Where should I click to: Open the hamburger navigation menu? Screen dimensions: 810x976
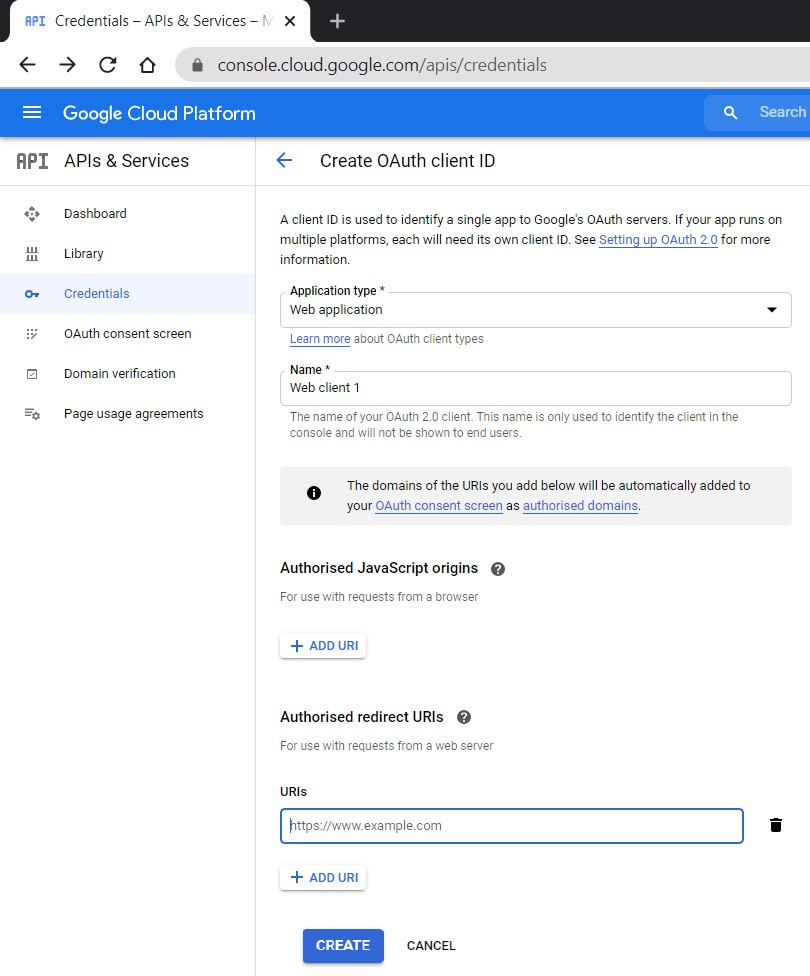click(32, 113)
